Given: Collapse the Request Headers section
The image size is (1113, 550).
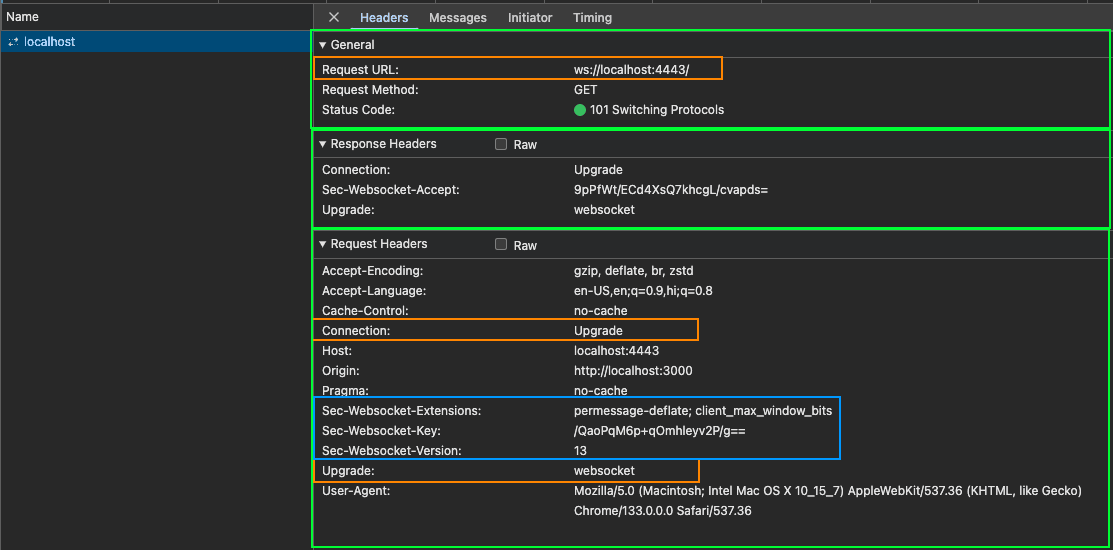Looking at the screenshot, I should [323, 244].
